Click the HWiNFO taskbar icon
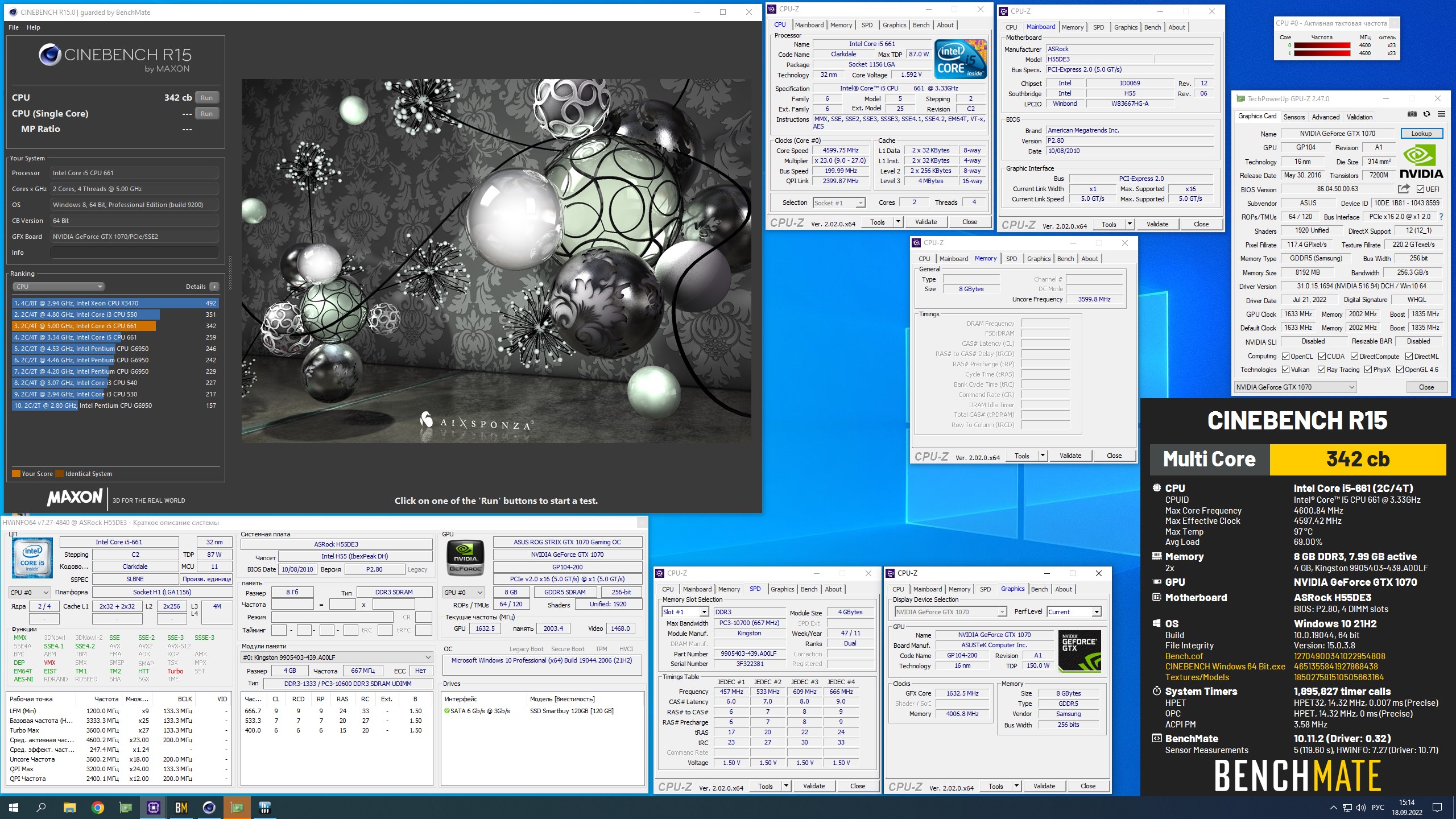This screenshot has width=1456, height=819. pos(265,807)
